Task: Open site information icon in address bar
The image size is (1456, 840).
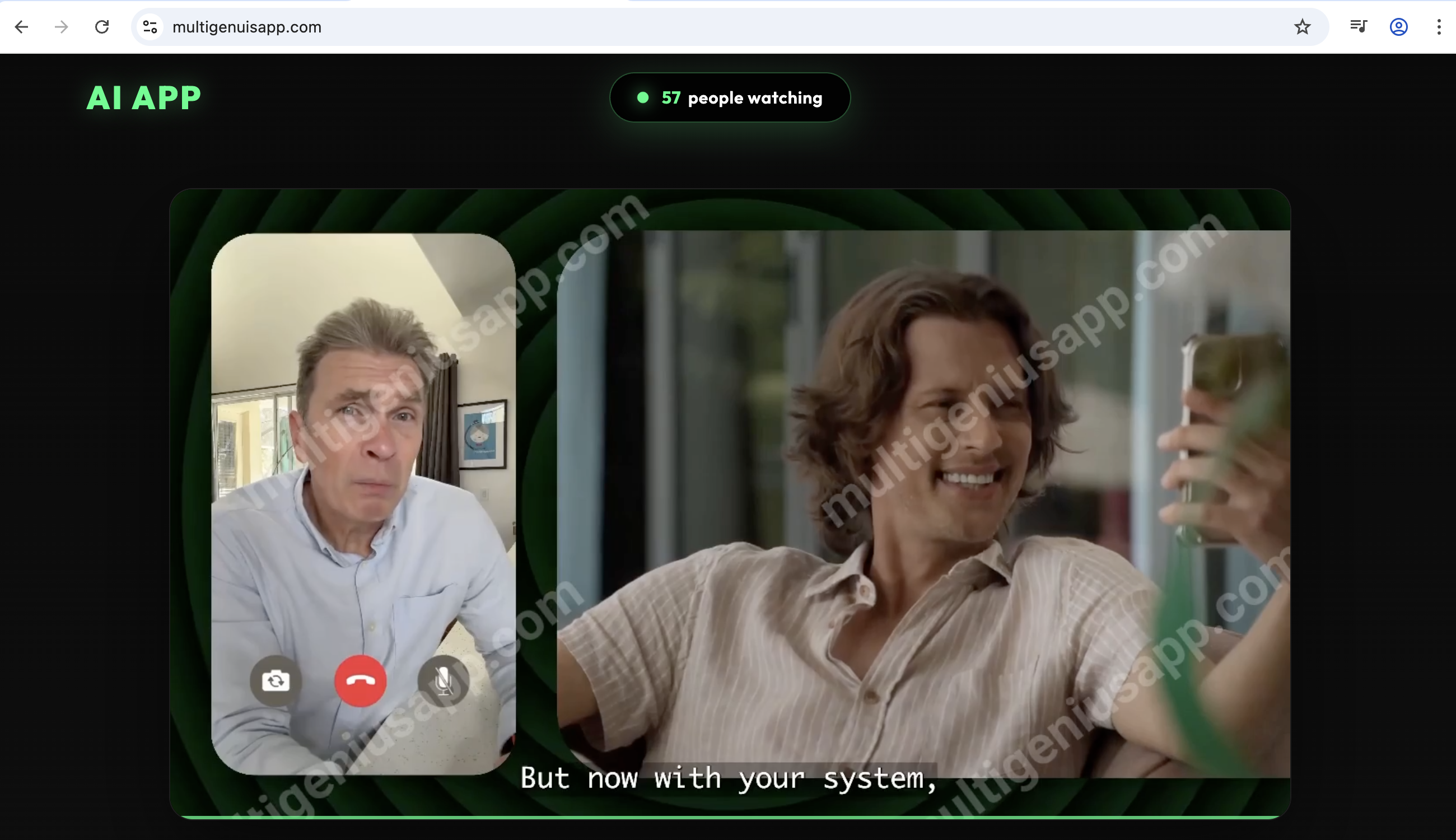Action: pyautogui.click(x=150, y=27)
